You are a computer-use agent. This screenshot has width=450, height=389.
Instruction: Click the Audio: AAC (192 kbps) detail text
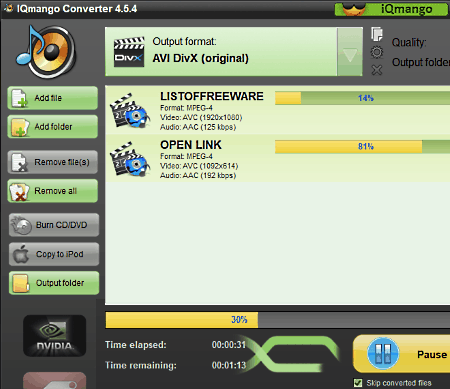198,175
